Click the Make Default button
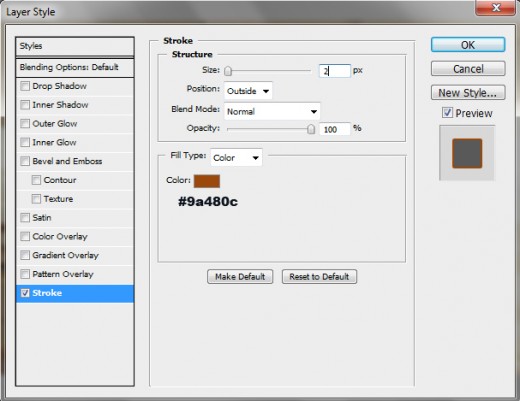The height and width of the screenshot is (401, 520). tap(240, 277)
